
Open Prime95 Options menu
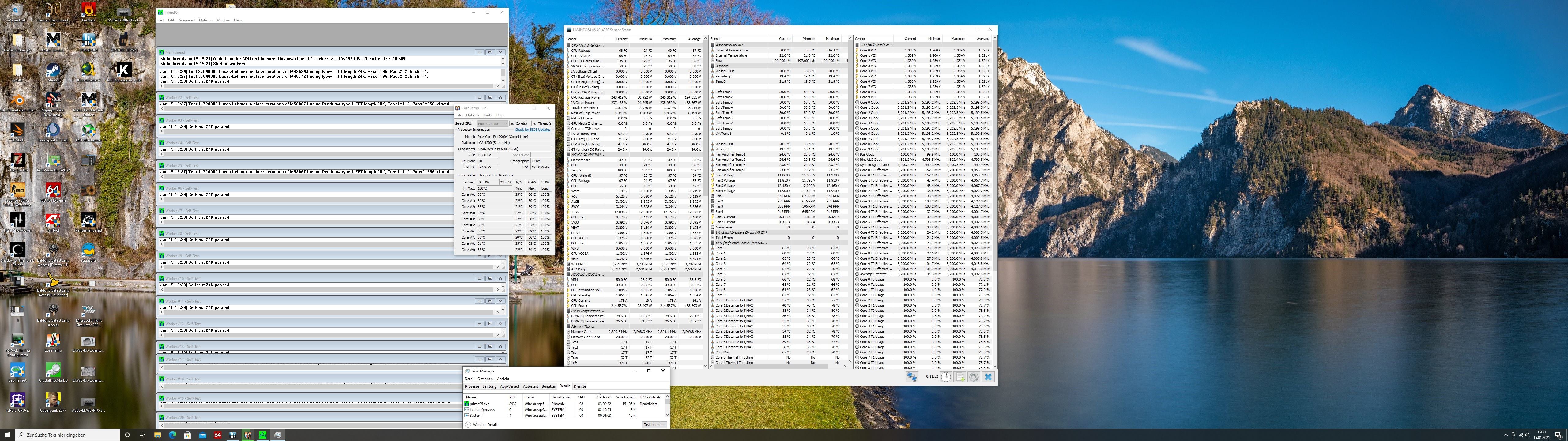click(x=206, y=20)
